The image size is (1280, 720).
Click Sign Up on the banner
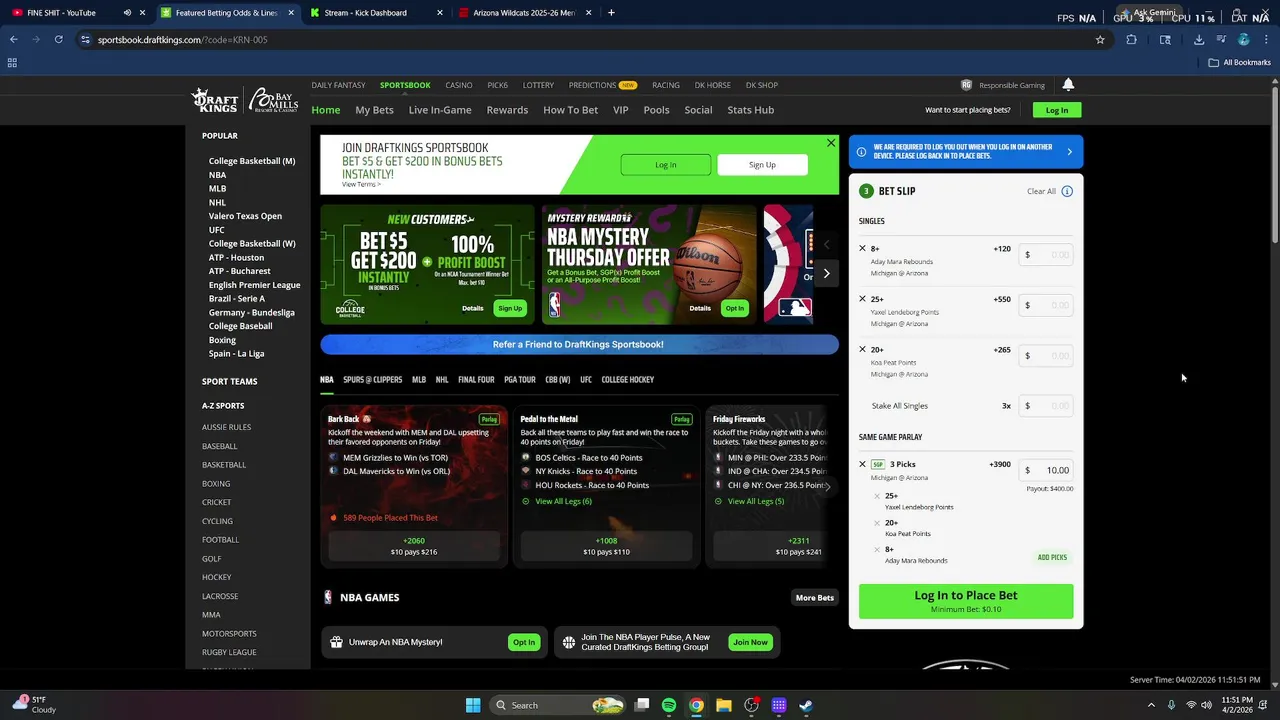762,165
